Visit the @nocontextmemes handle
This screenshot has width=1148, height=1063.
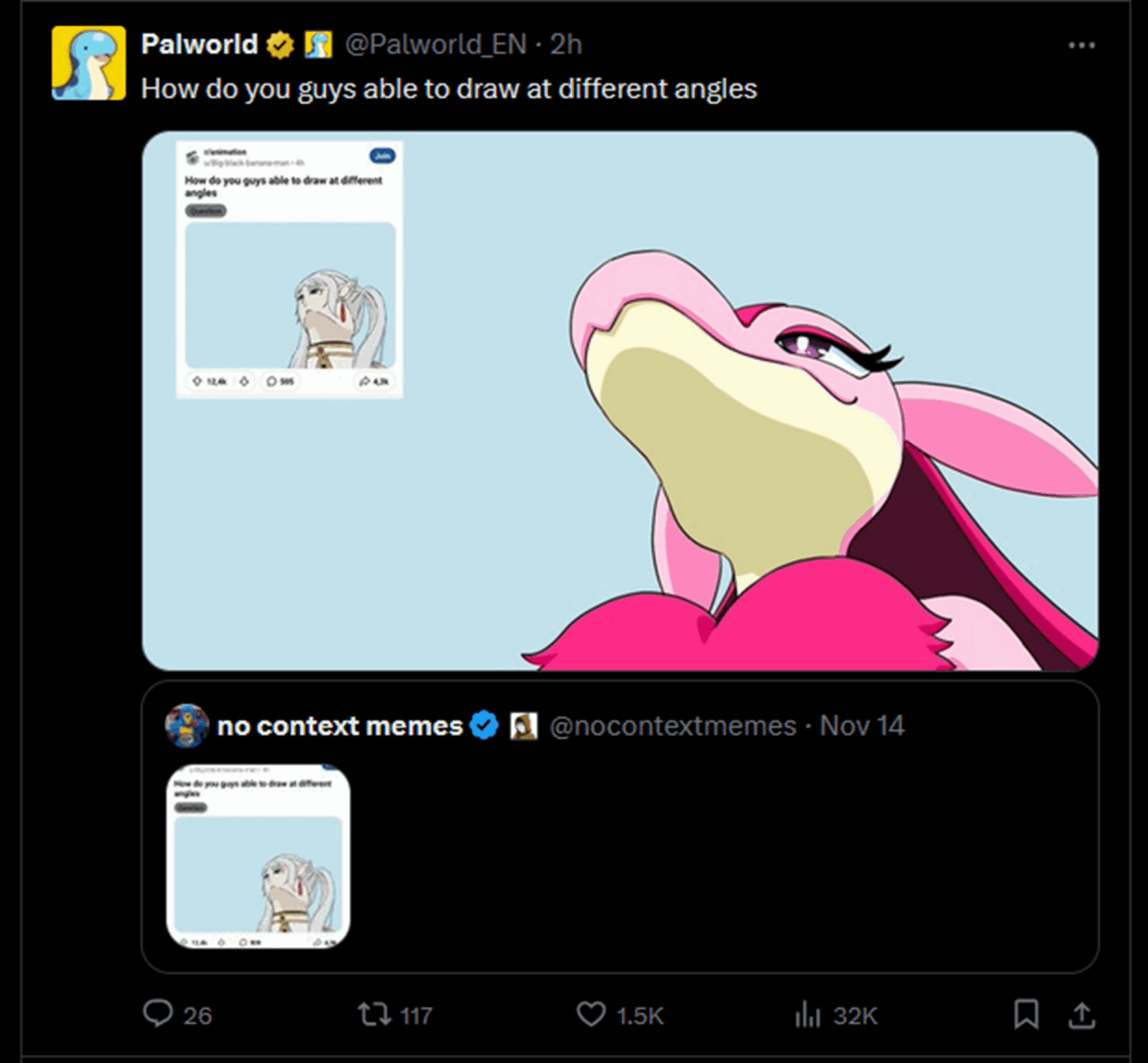point(673,726)
